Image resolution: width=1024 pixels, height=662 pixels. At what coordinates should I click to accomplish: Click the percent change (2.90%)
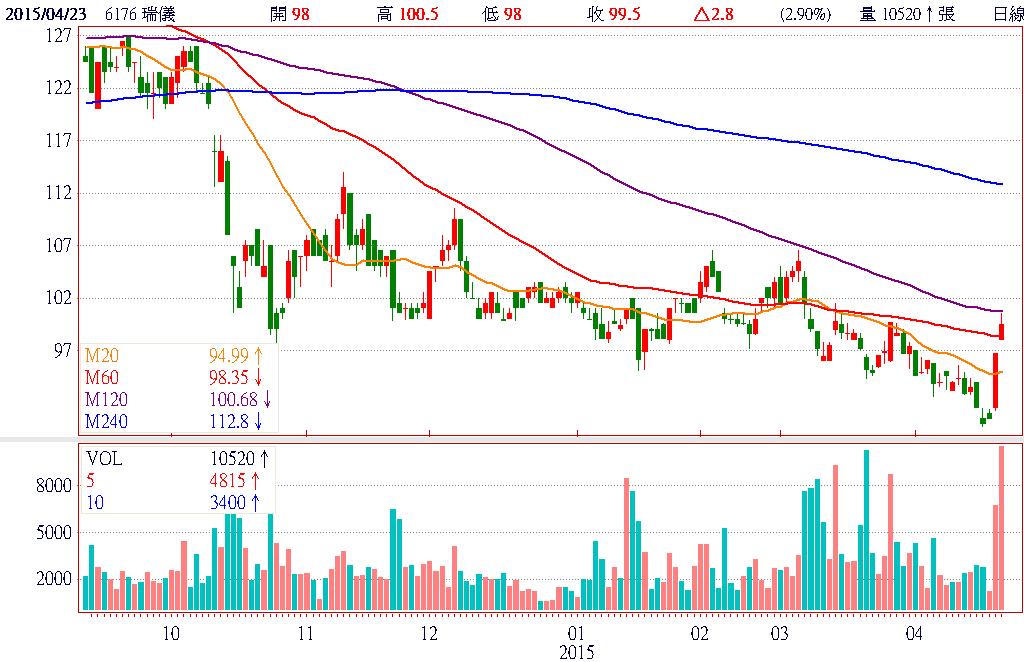click(805, 14)
